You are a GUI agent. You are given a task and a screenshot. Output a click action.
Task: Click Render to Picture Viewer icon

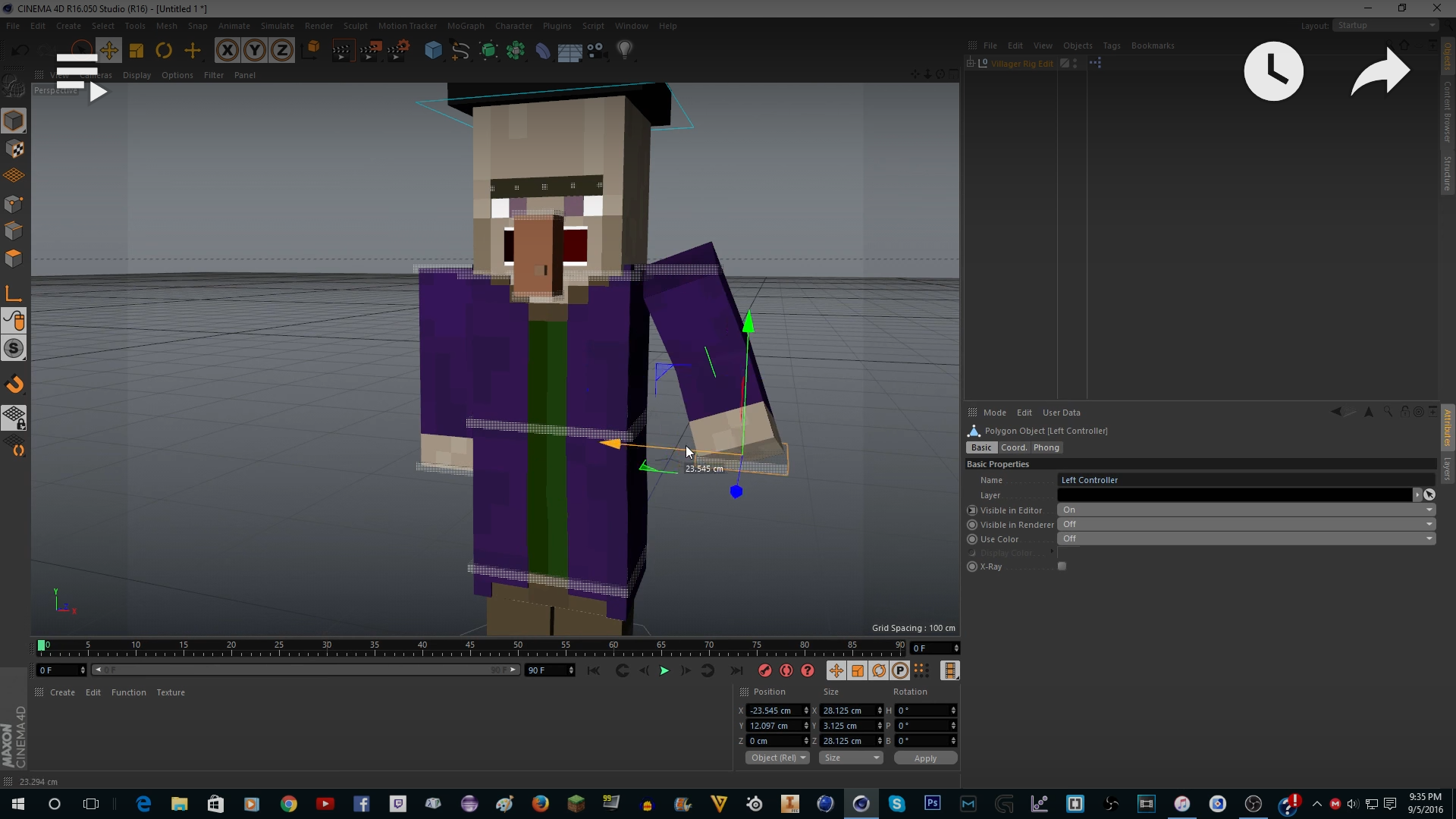point(370,51)
